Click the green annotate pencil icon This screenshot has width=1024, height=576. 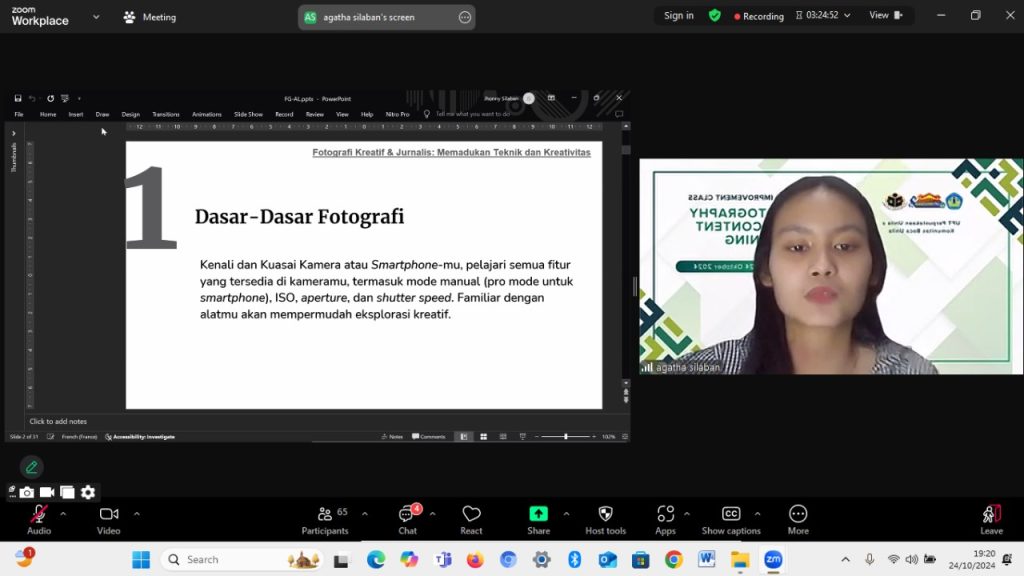click(x=32, y=467)
